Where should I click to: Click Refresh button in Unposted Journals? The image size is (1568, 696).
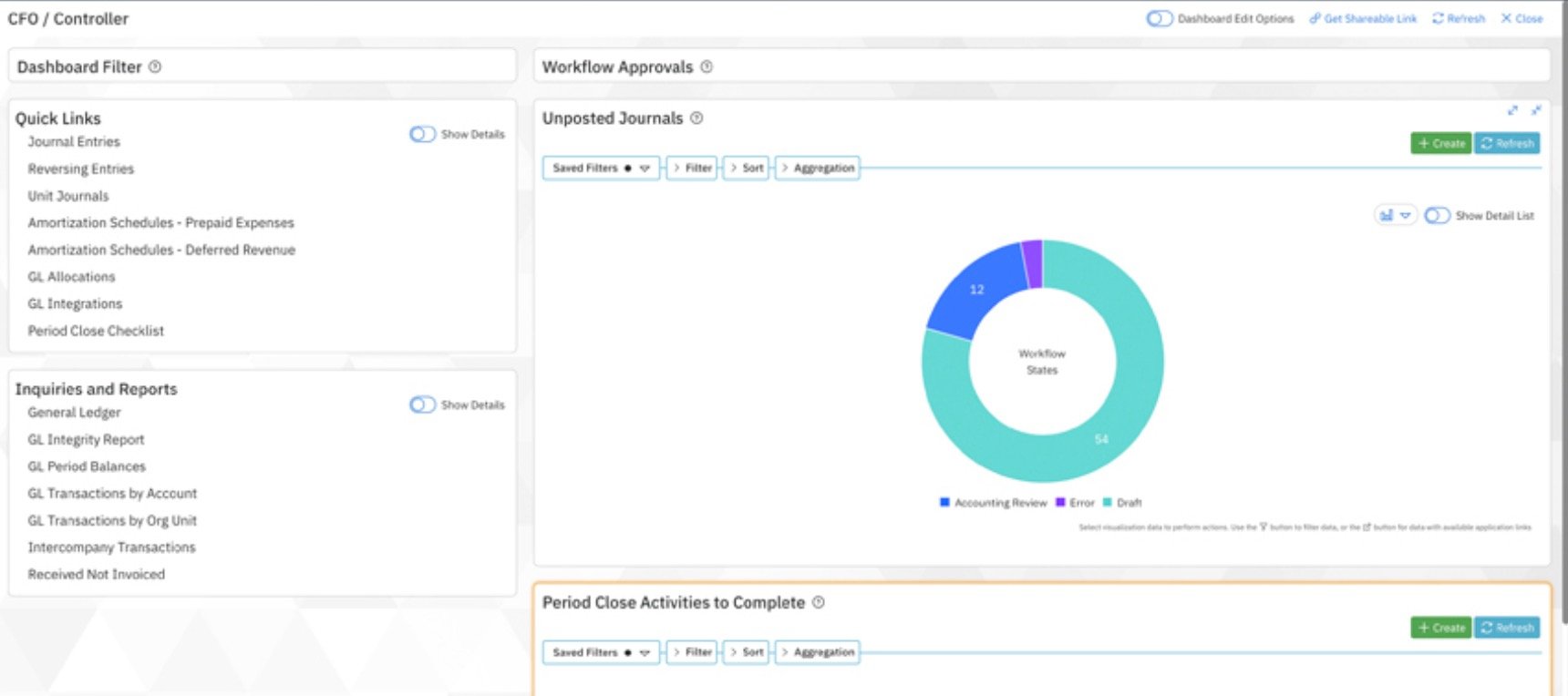click(x=1507, y=143)
